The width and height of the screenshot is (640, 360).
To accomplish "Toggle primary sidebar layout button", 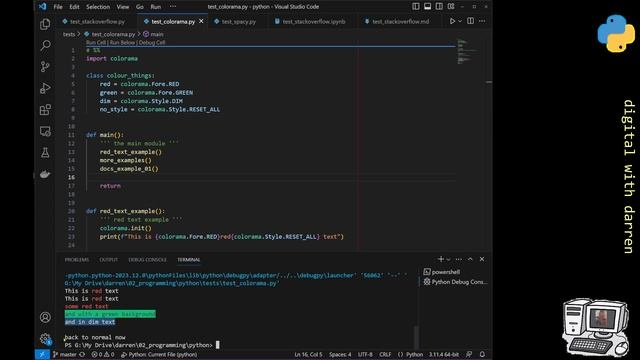I will click(416, 7).
